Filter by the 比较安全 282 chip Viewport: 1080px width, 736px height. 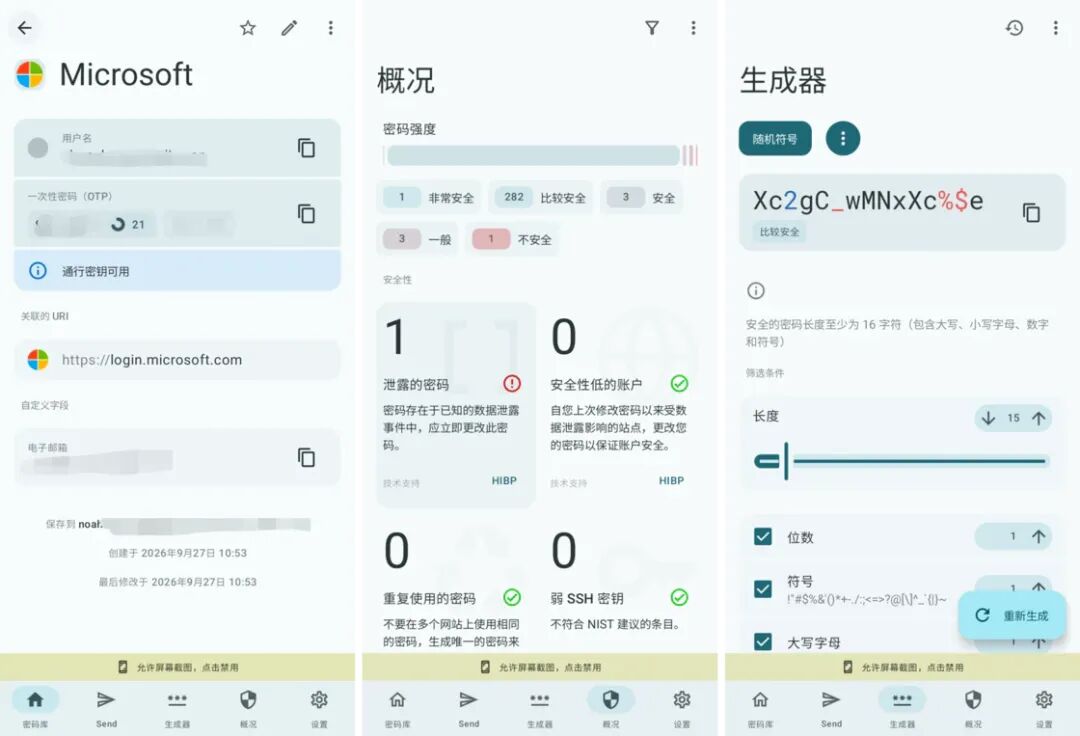click(x=541, y=198)
